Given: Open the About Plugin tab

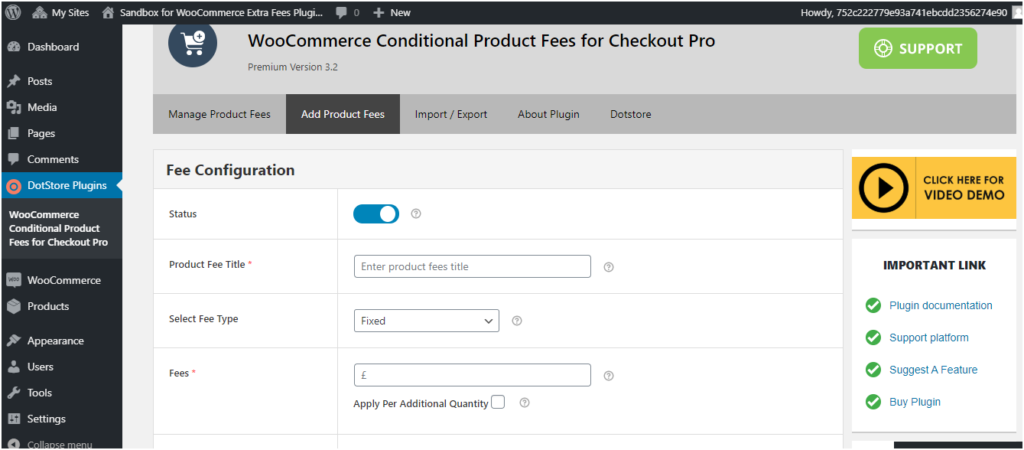Looking at the screenshot, I should 549,114.
